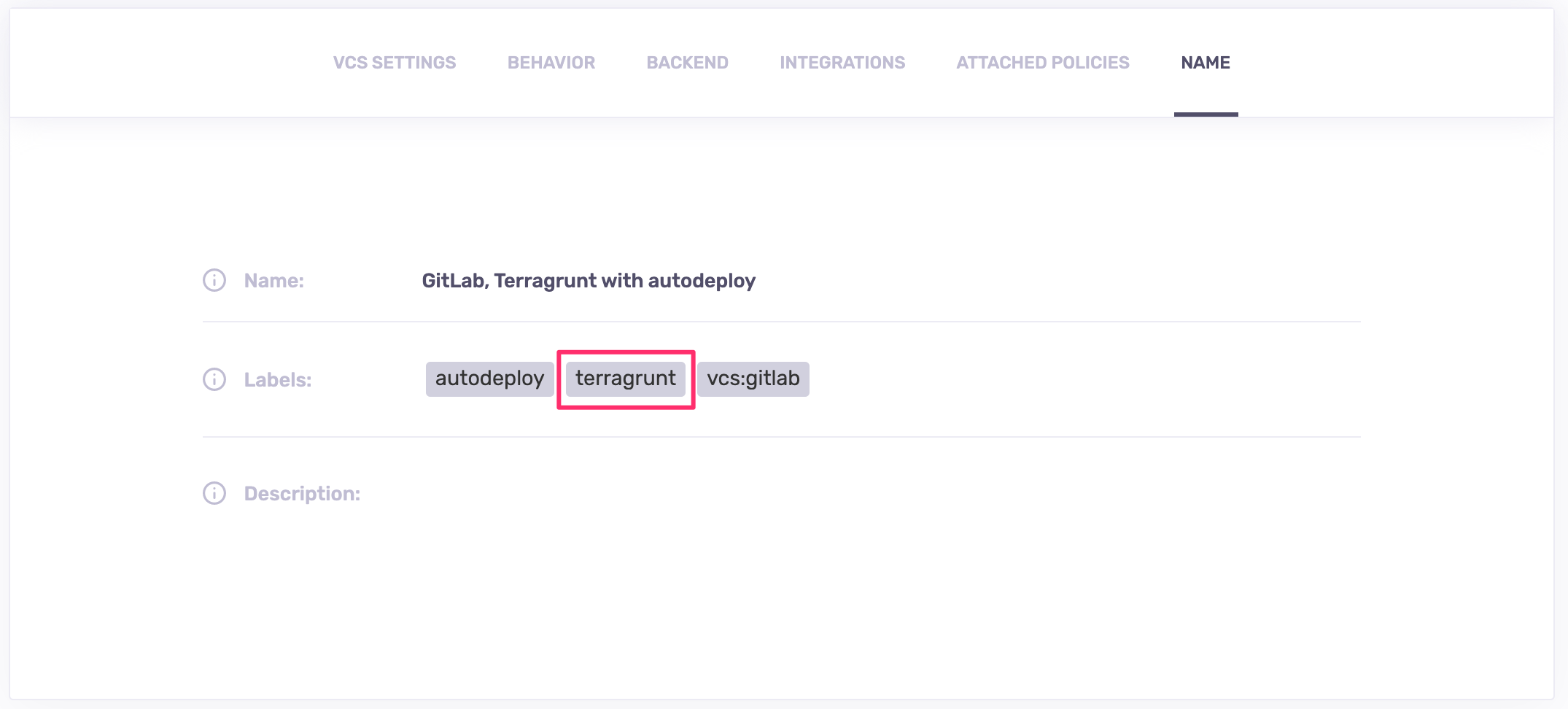Click the info icon beside Labels
The image size is (1568, 709).
point(214,379)
